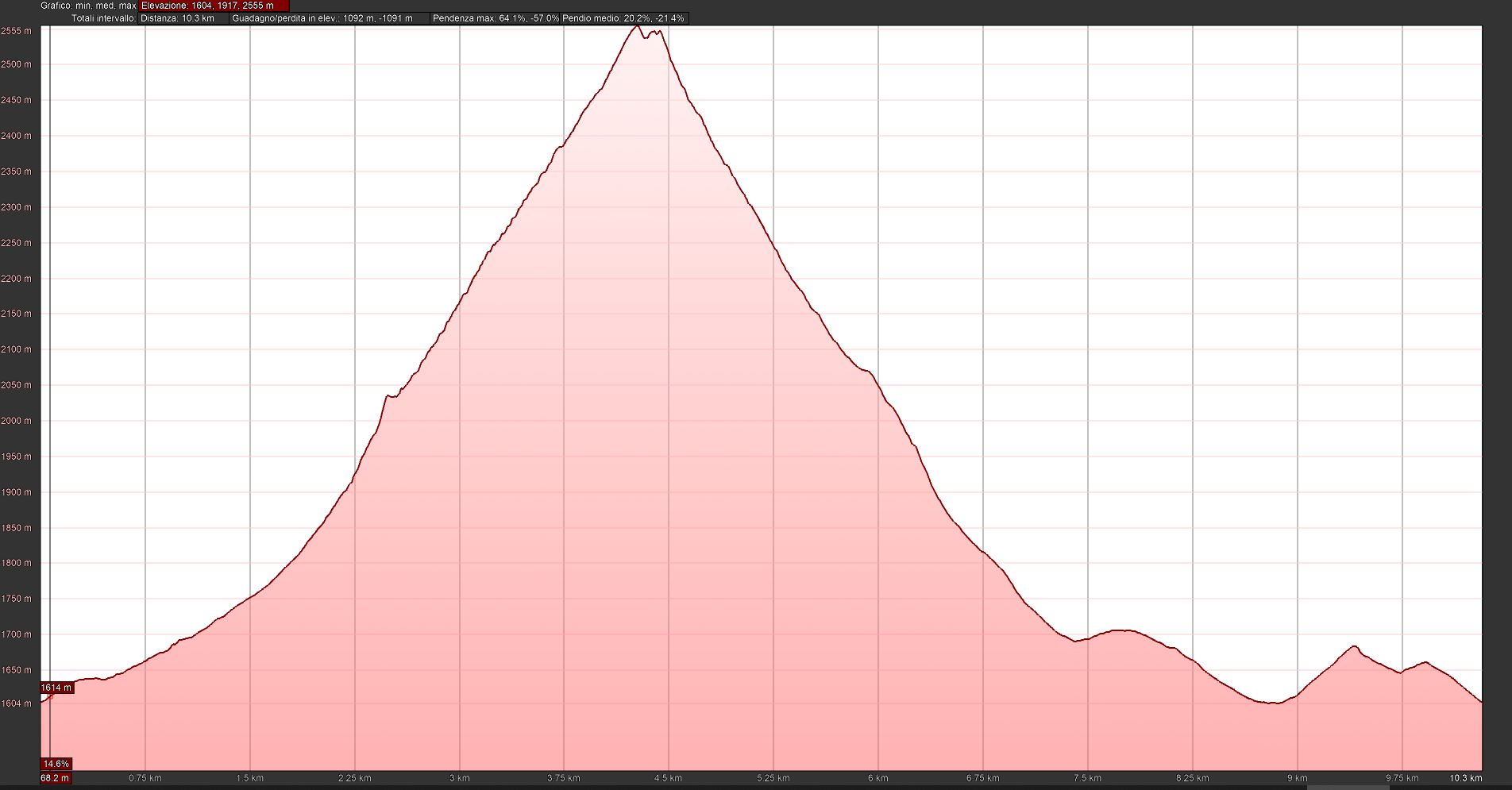
Task: Click the horizontal scrollbar thumb at bottom
Action: click(x=1348, y=787)
